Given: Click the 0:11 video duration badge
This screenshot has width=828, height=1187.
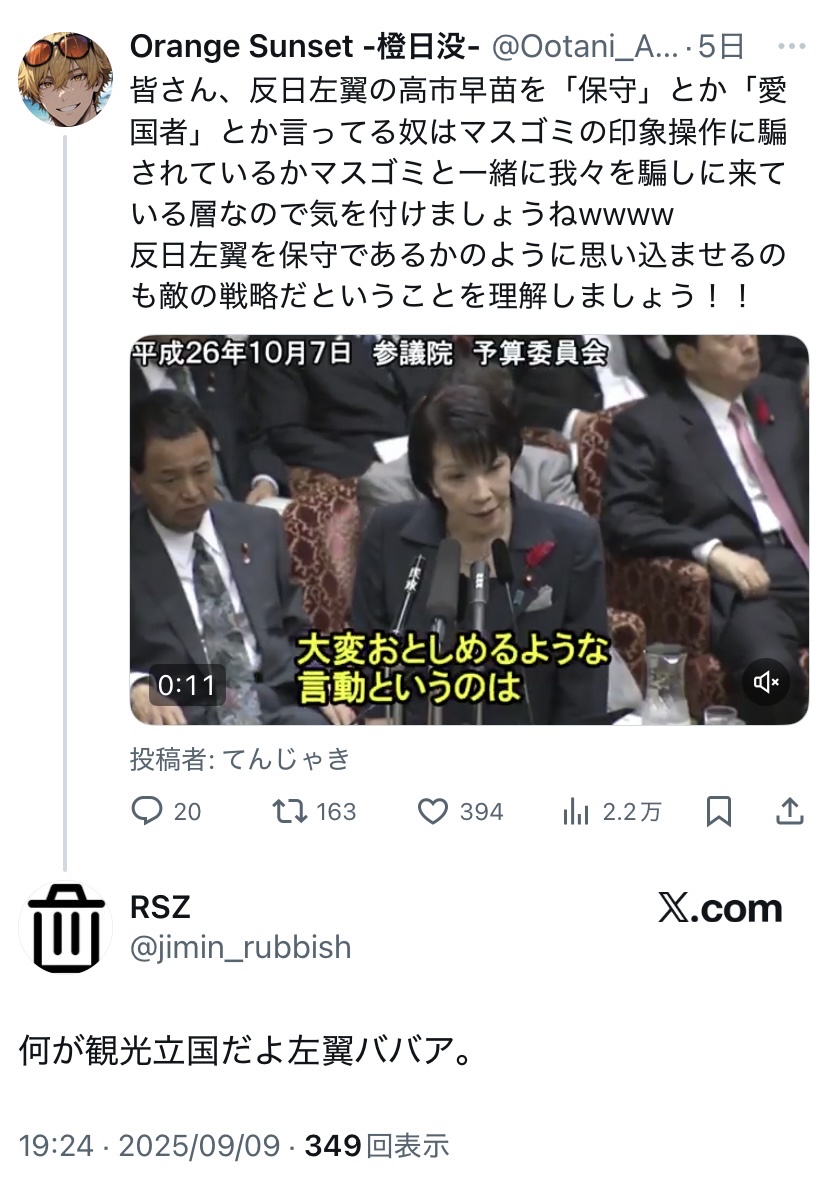Looking at the screenshot, I should (187, 685).
